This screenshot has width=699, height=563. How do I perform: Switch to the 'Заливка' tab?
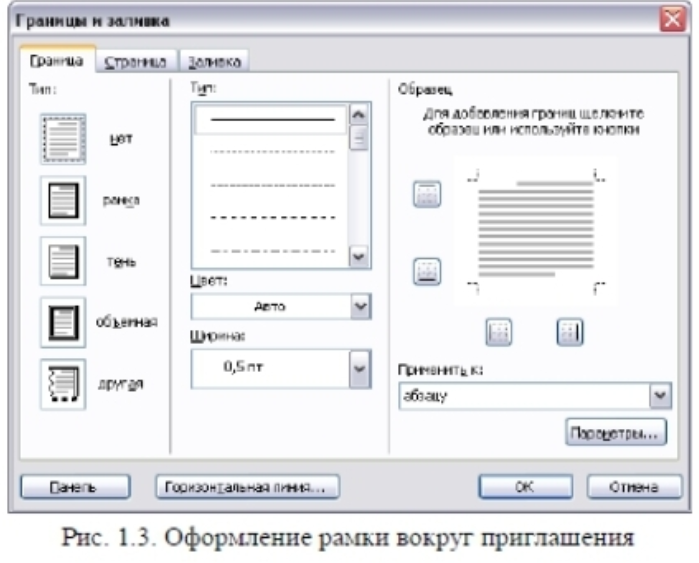(x=214, y=62)
